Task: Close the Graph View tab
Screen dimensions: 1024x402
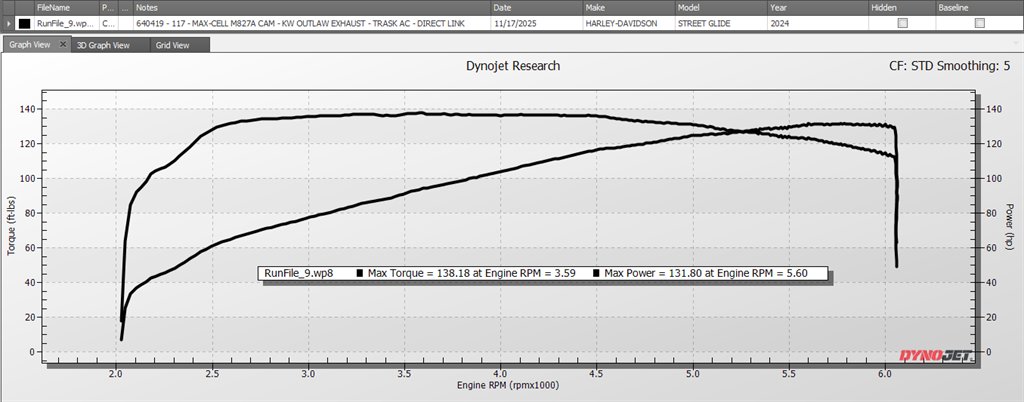Action: pos(63,44)
